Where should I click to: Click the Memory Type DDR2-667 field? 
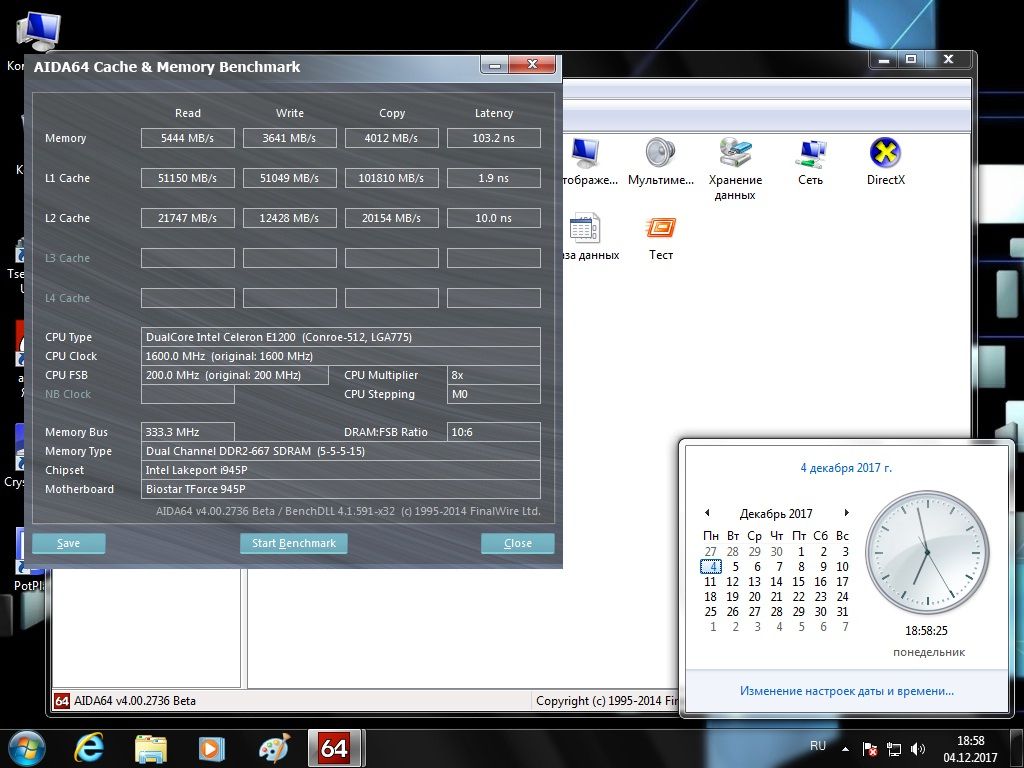[x=341, y=451]
